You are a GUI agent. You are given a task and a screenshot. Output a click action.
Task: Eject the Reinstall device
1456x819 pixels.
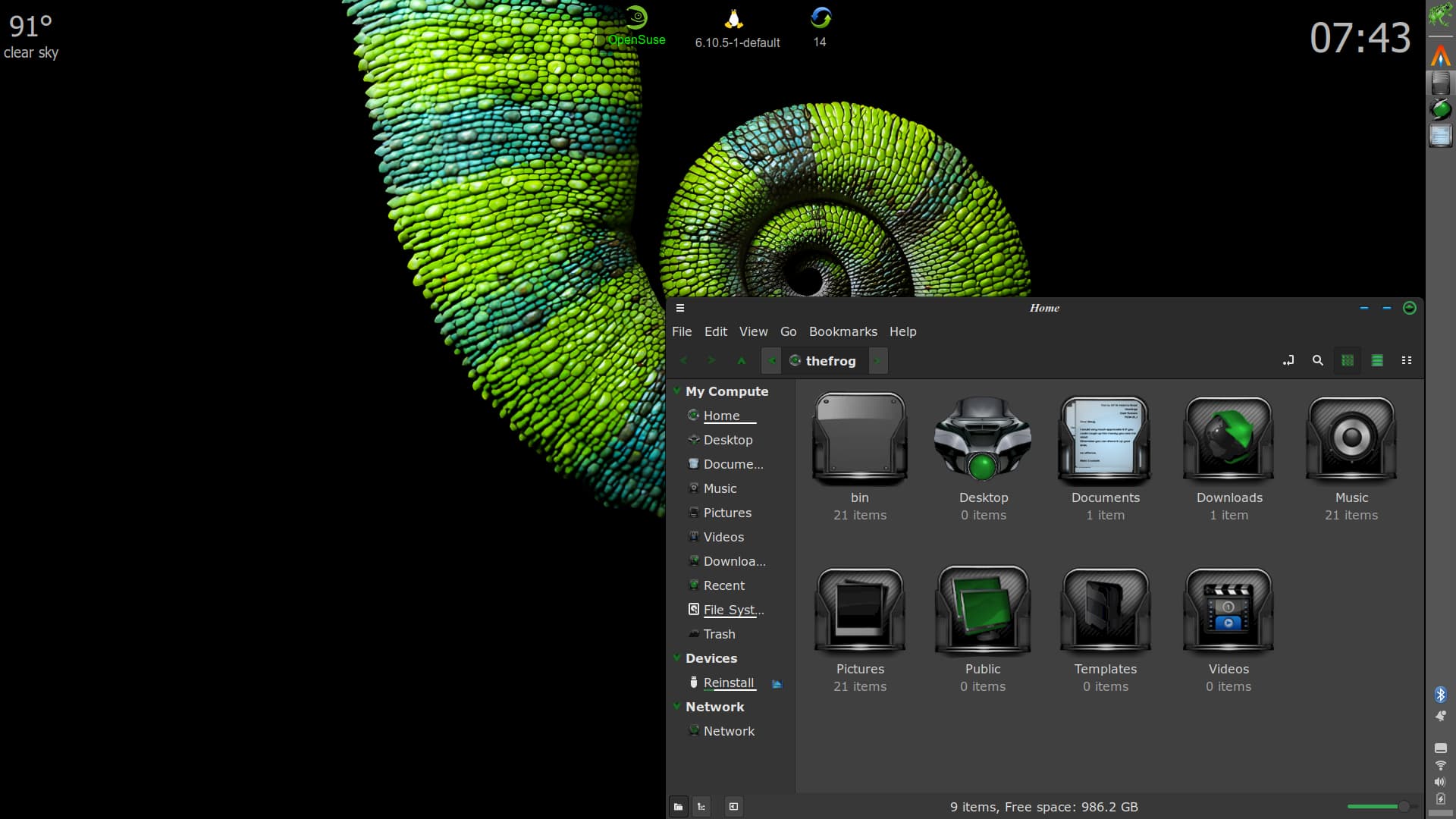pos(777,683)
